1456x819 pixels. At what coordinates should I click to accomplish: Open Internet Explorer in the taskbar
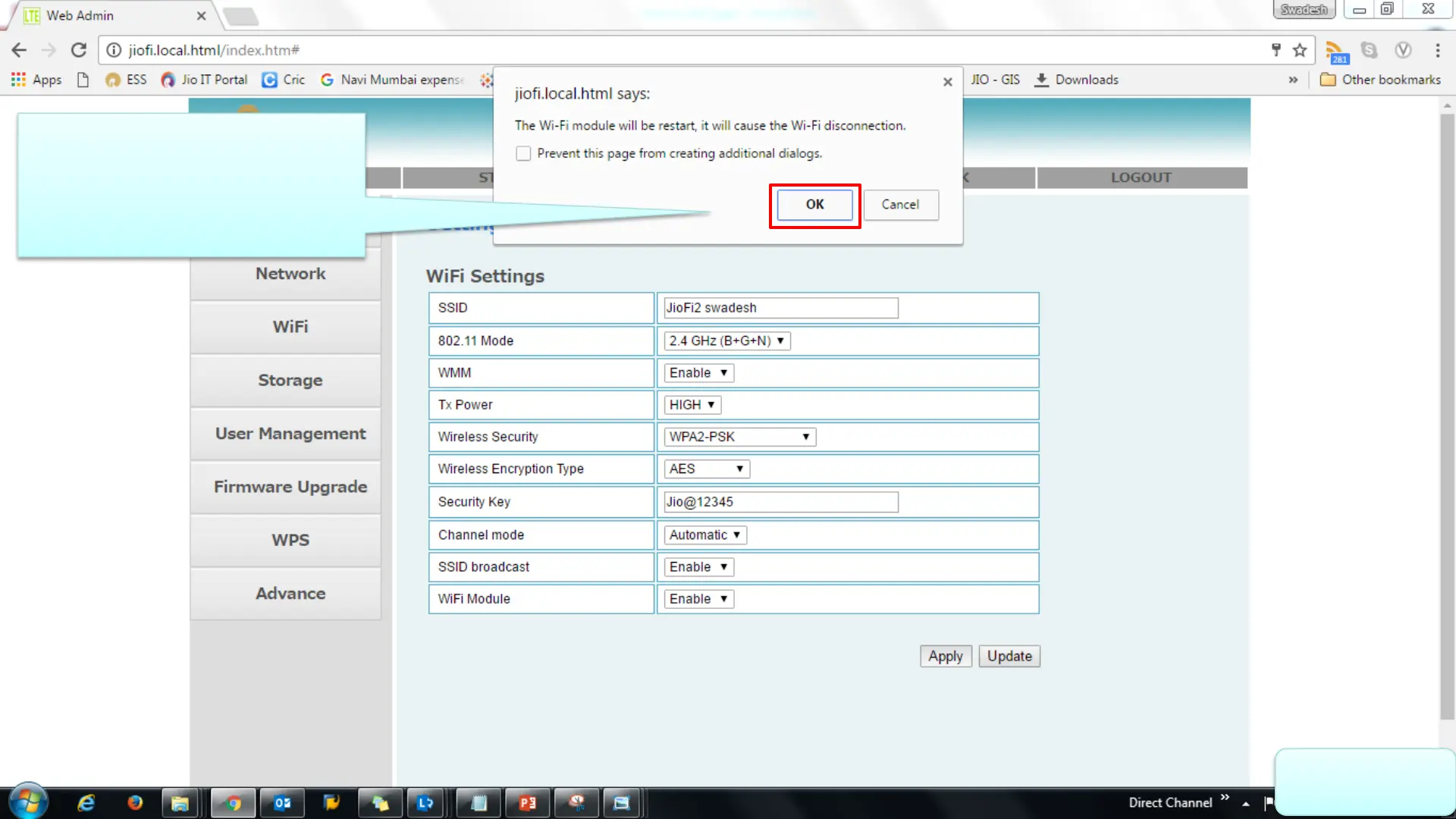click(86, 802)
